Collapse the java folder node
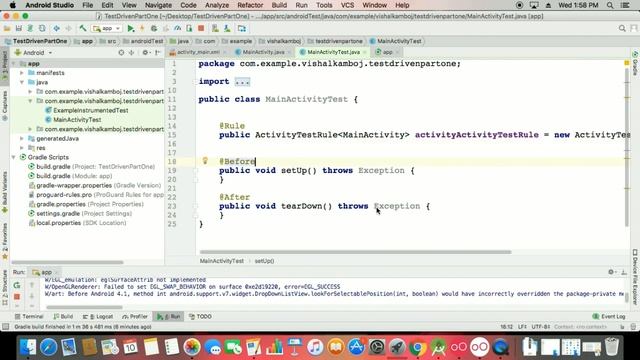The image size is (640, 360). click(x=22, y=82)
